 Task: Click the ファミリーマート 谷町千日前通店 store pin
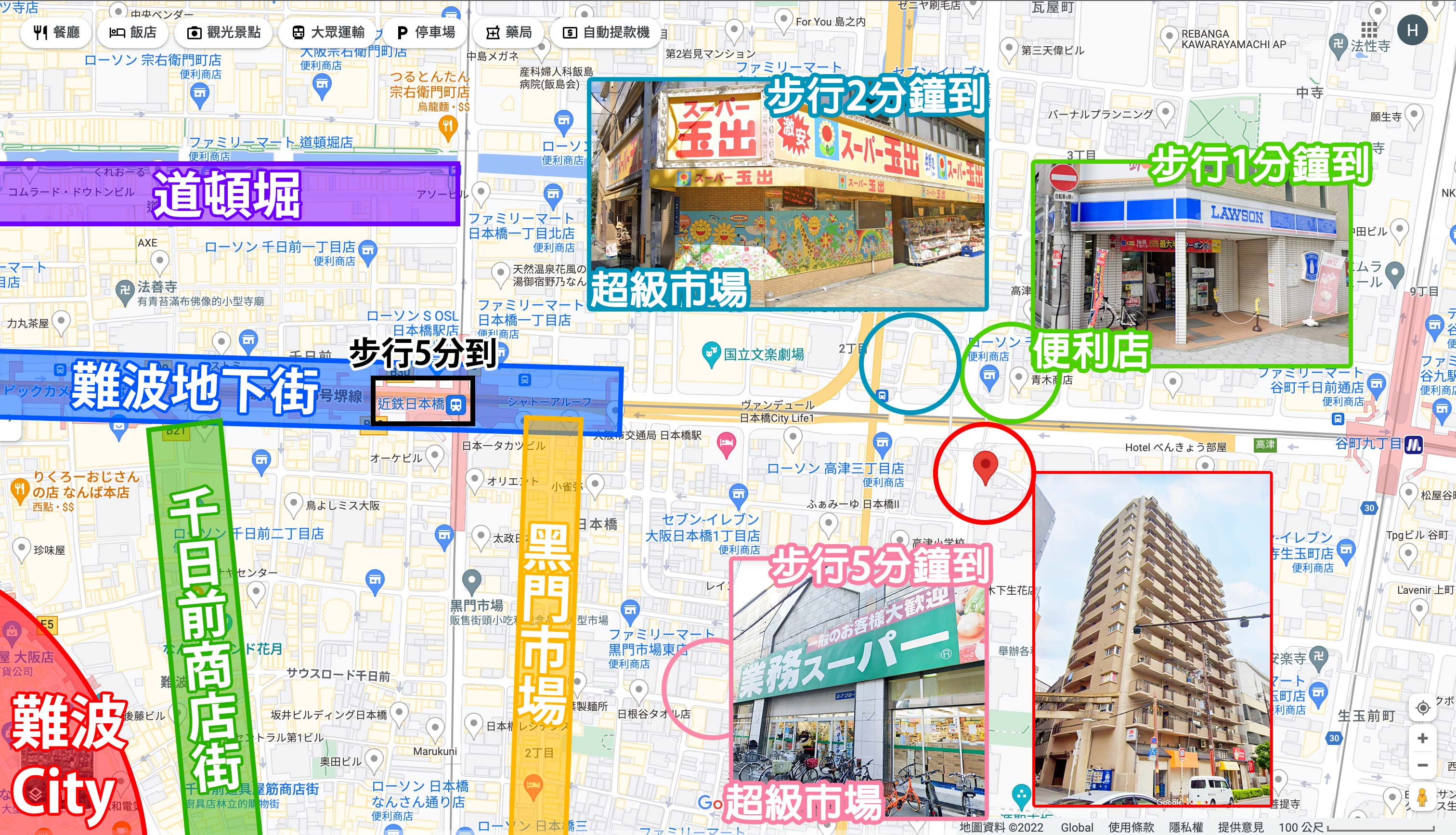click(x=1377, y=385)
